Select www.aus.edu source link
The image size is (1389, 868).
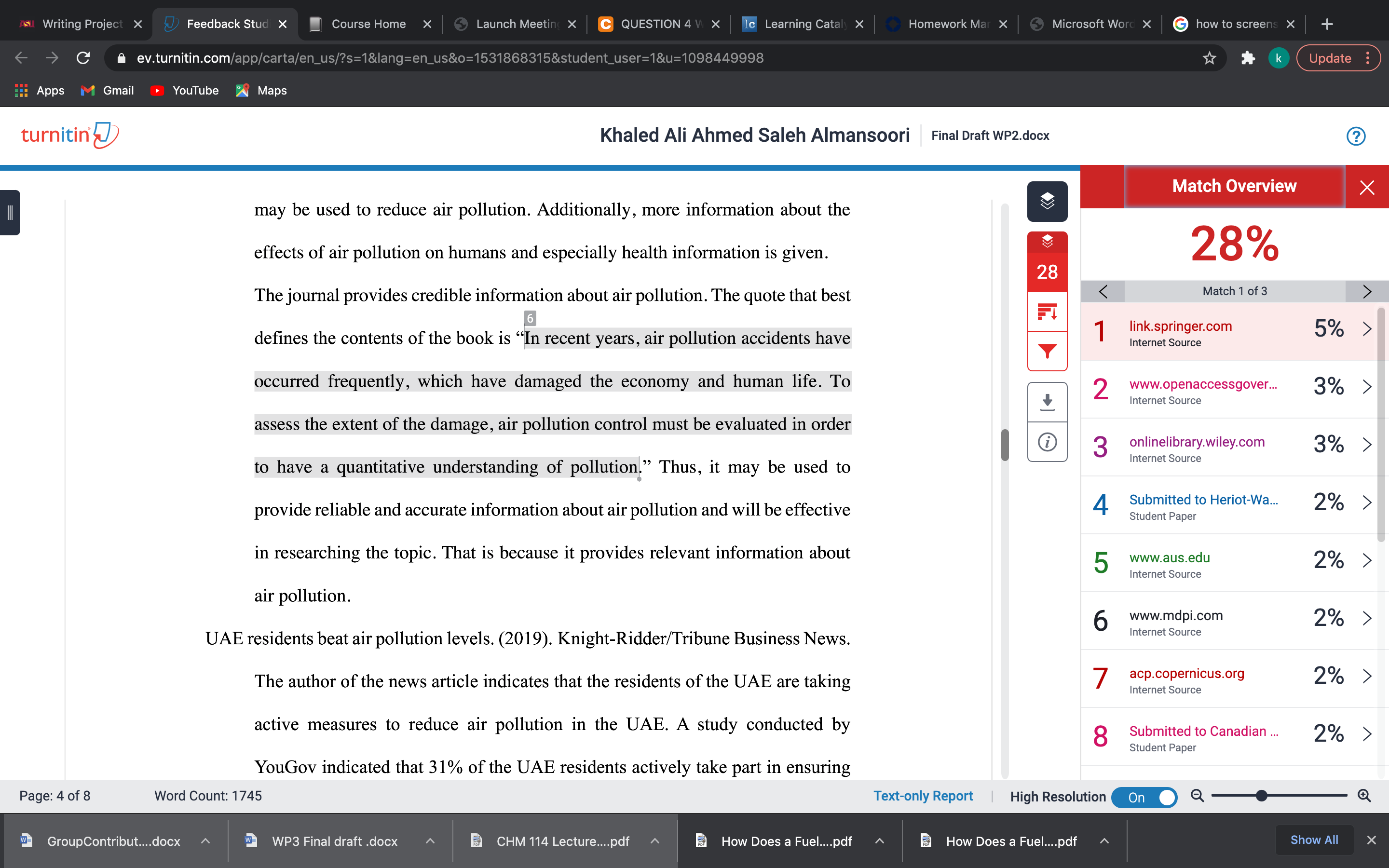point(1169,557)
